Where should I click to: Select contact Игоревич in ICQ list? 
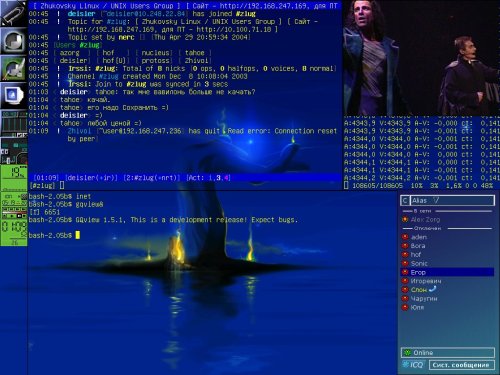(426, 281)
